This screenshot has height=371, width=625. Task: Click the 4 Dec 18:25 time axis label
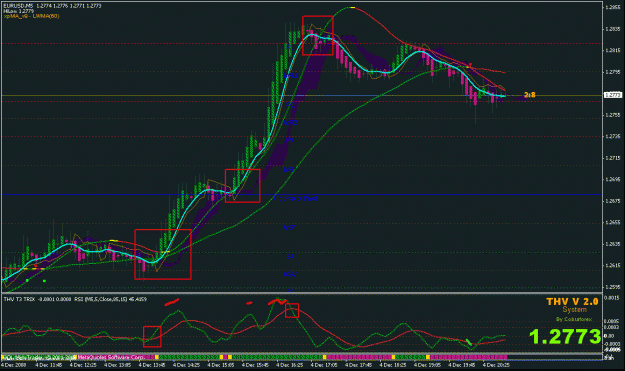(393, 365)
